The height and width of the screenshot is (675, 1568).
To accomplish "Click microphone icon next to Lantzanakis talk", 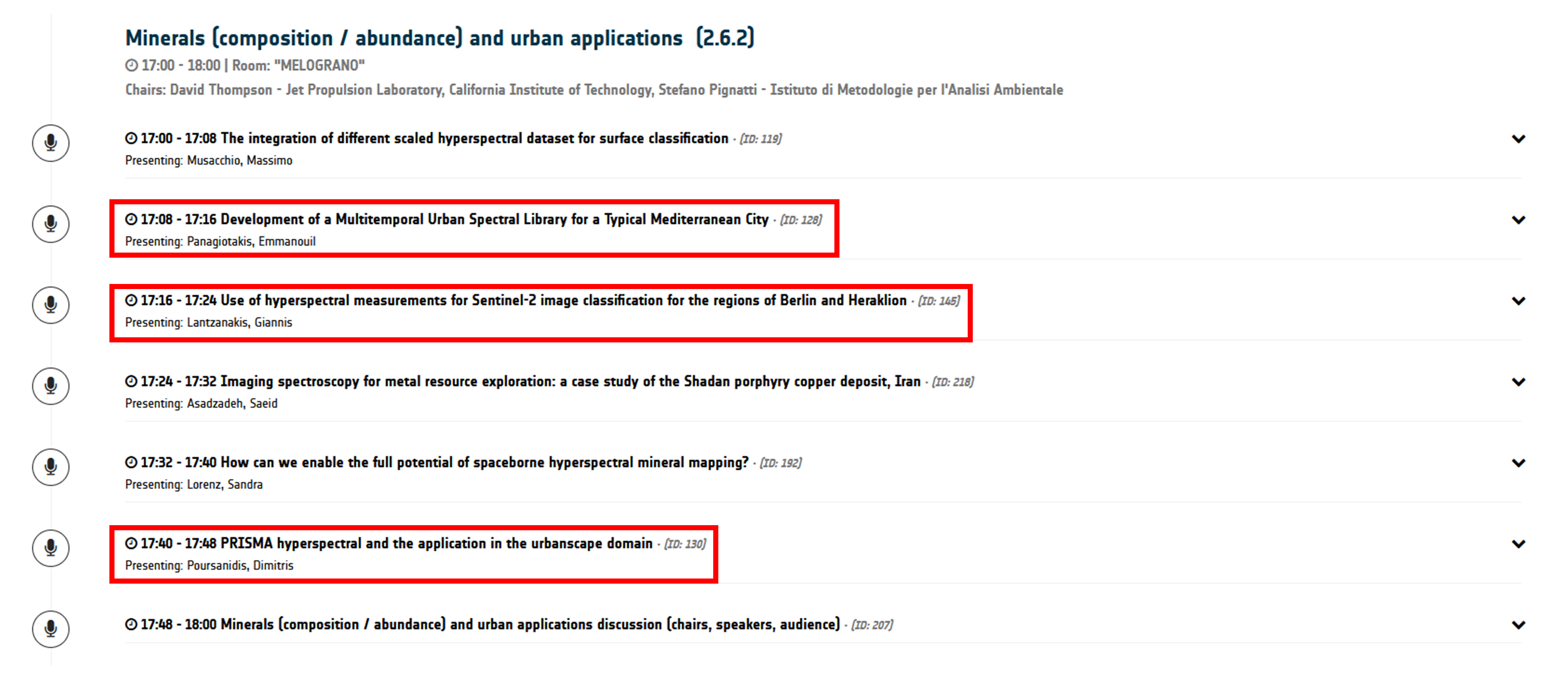I will point(51,305).
